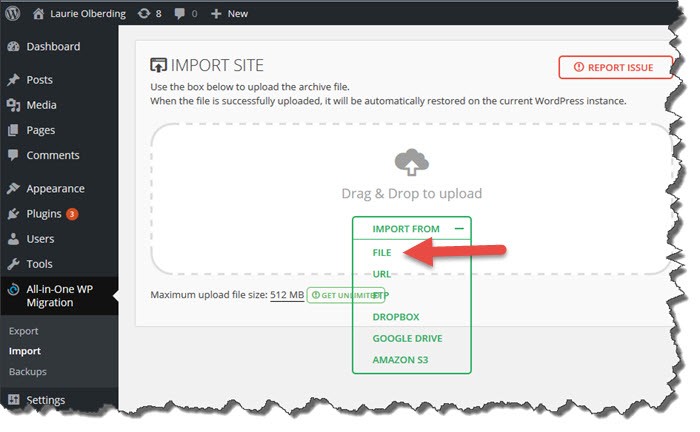Click the cloud upload icon

click(x=412, y=162)
